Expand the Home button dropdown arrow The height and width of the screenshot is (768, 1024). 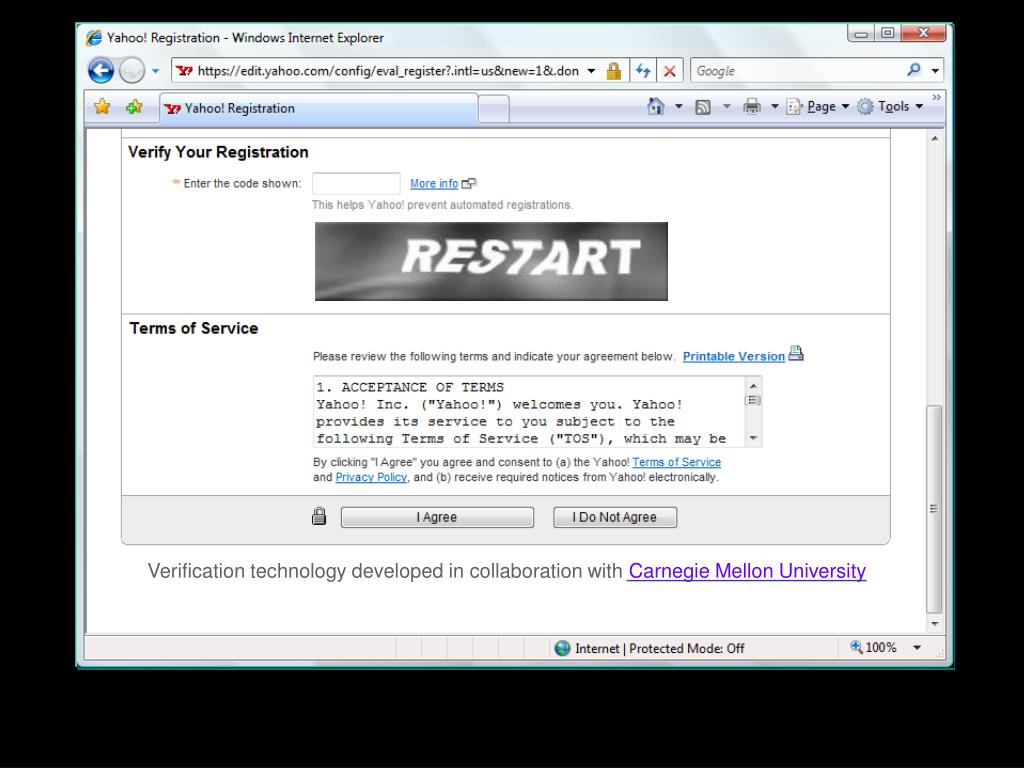click(x=679, y=106)
